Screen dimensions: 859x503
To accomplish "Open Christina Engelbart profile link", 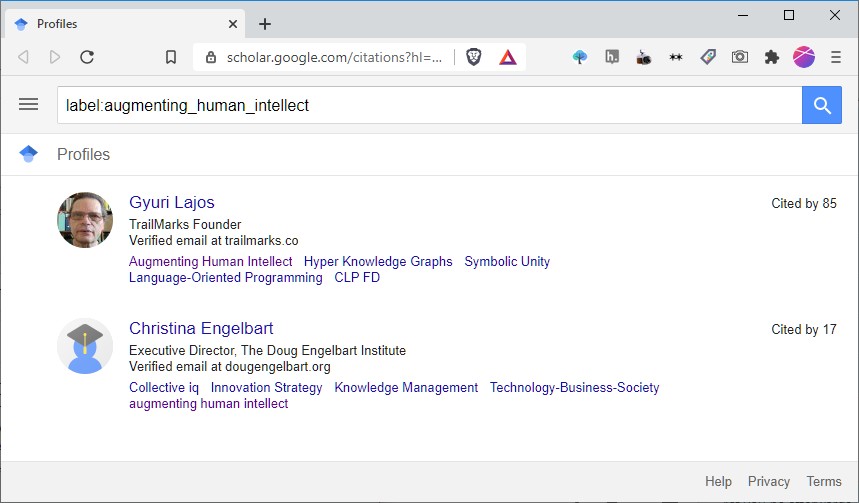I will point(201,328).
